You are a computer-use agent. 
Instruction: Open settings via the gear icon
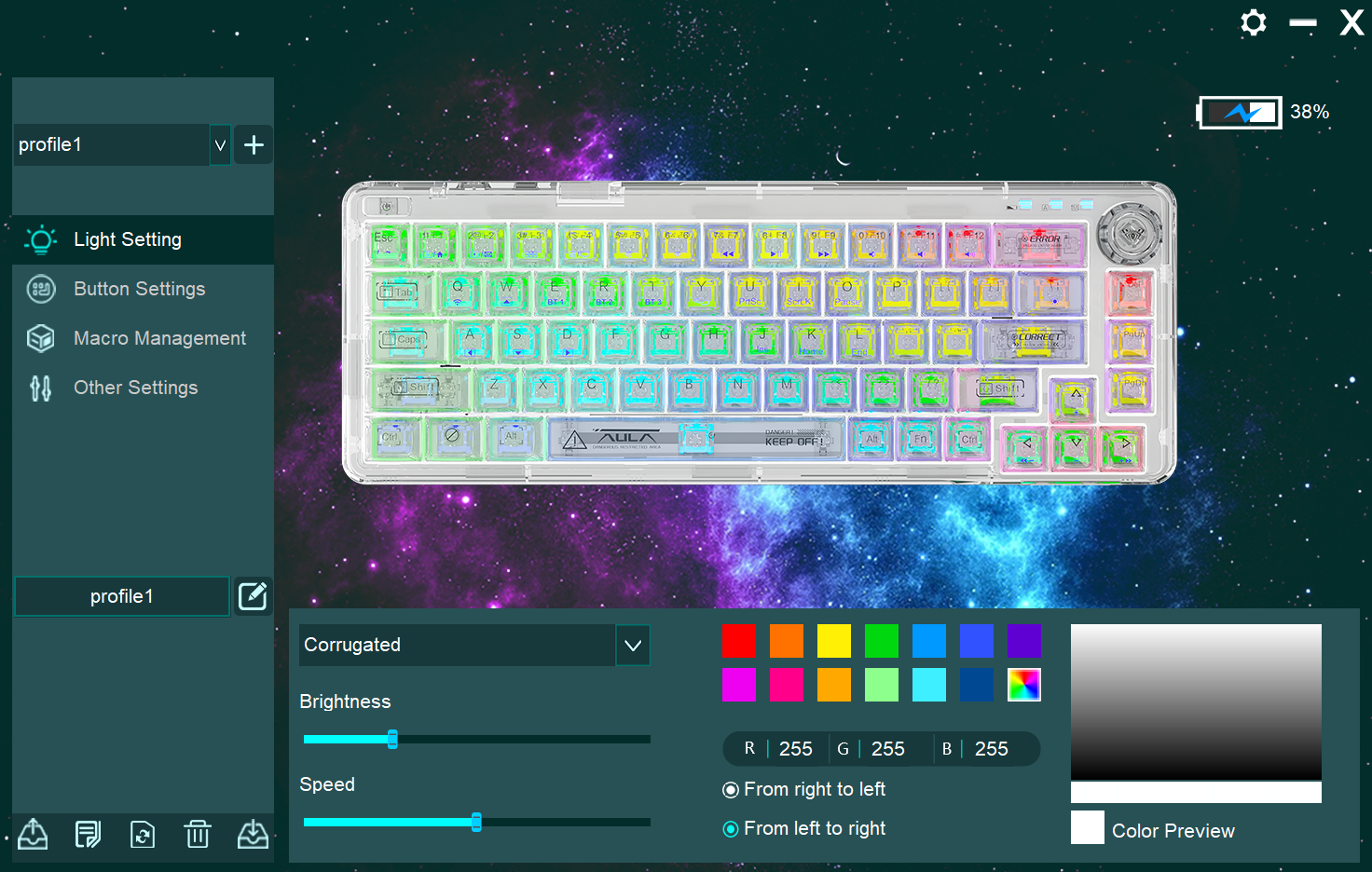1254,22
